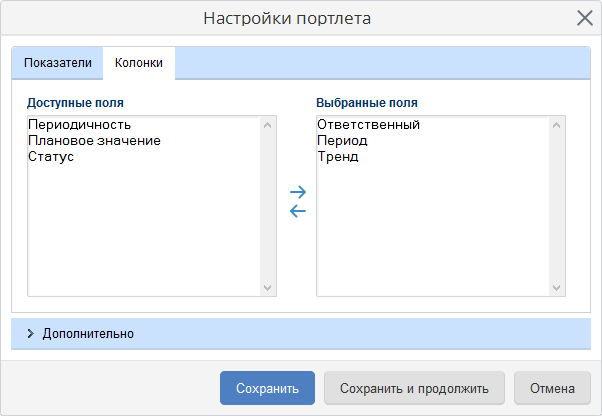Click the left arrow to remove field
Screen dimensions: 602x416
tap(297, 211)
